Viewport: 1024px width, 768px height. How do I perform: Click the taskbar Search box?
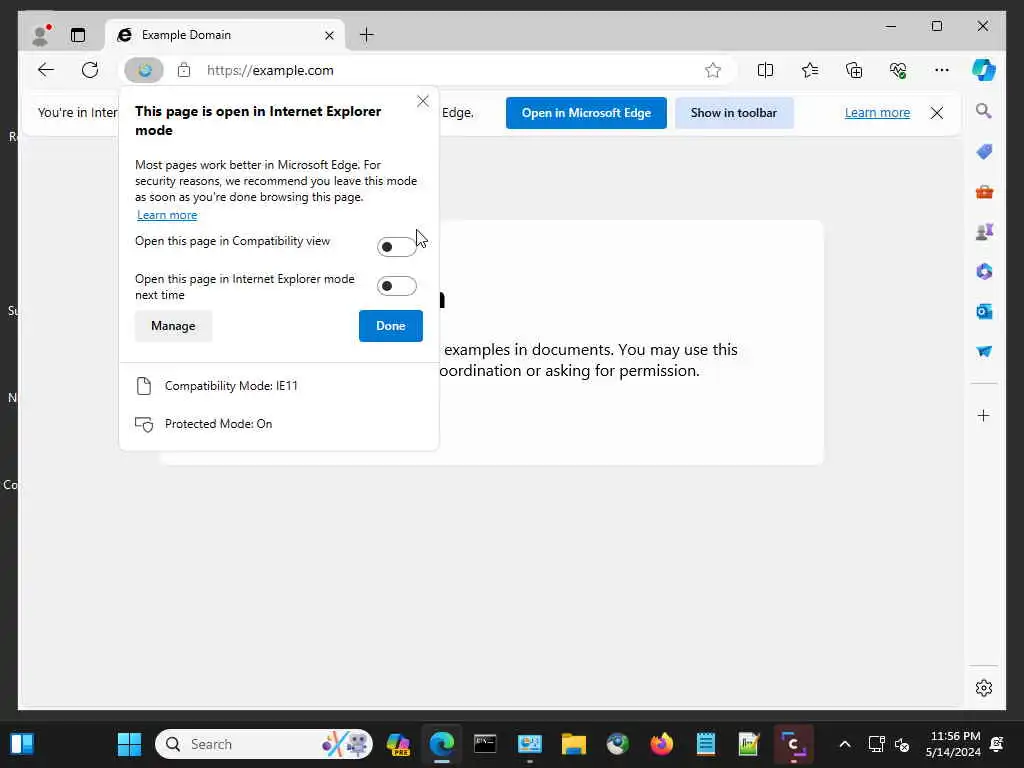pyautogui.click(x=264, y=744)
